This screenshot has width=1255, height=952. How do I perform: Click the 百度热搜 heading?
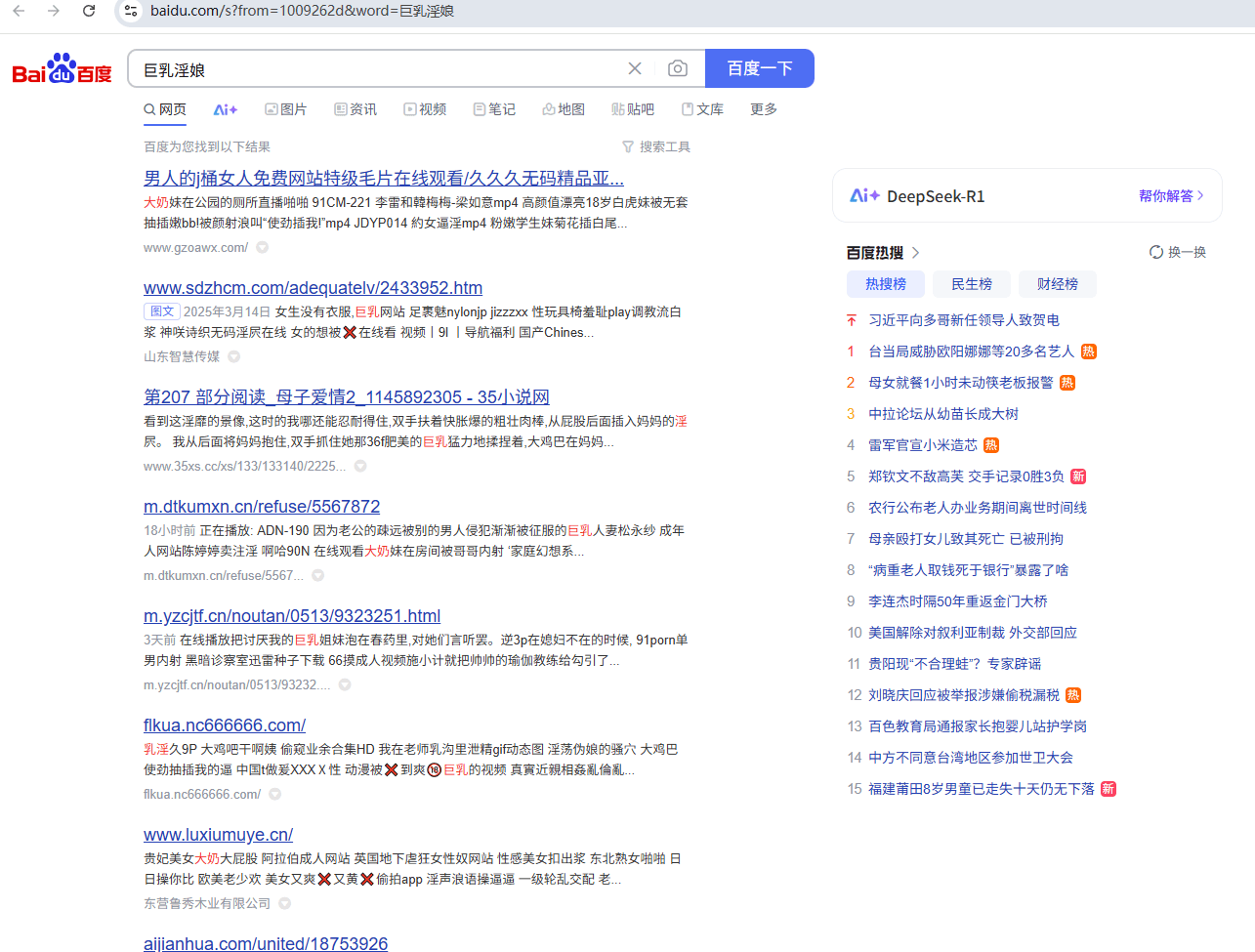875,253
